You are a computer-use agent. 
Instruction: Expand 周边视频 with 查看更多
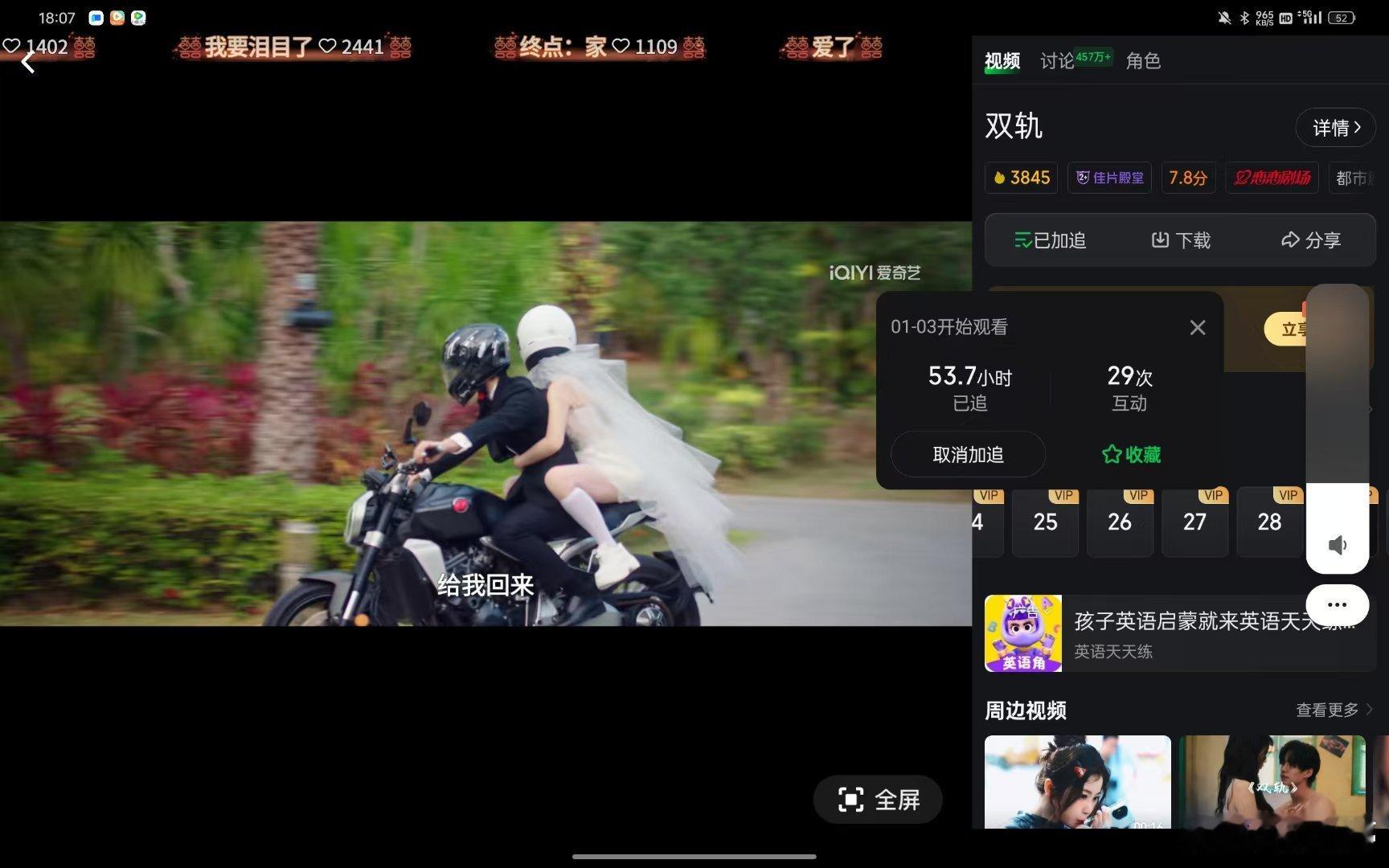[1330, 710]
